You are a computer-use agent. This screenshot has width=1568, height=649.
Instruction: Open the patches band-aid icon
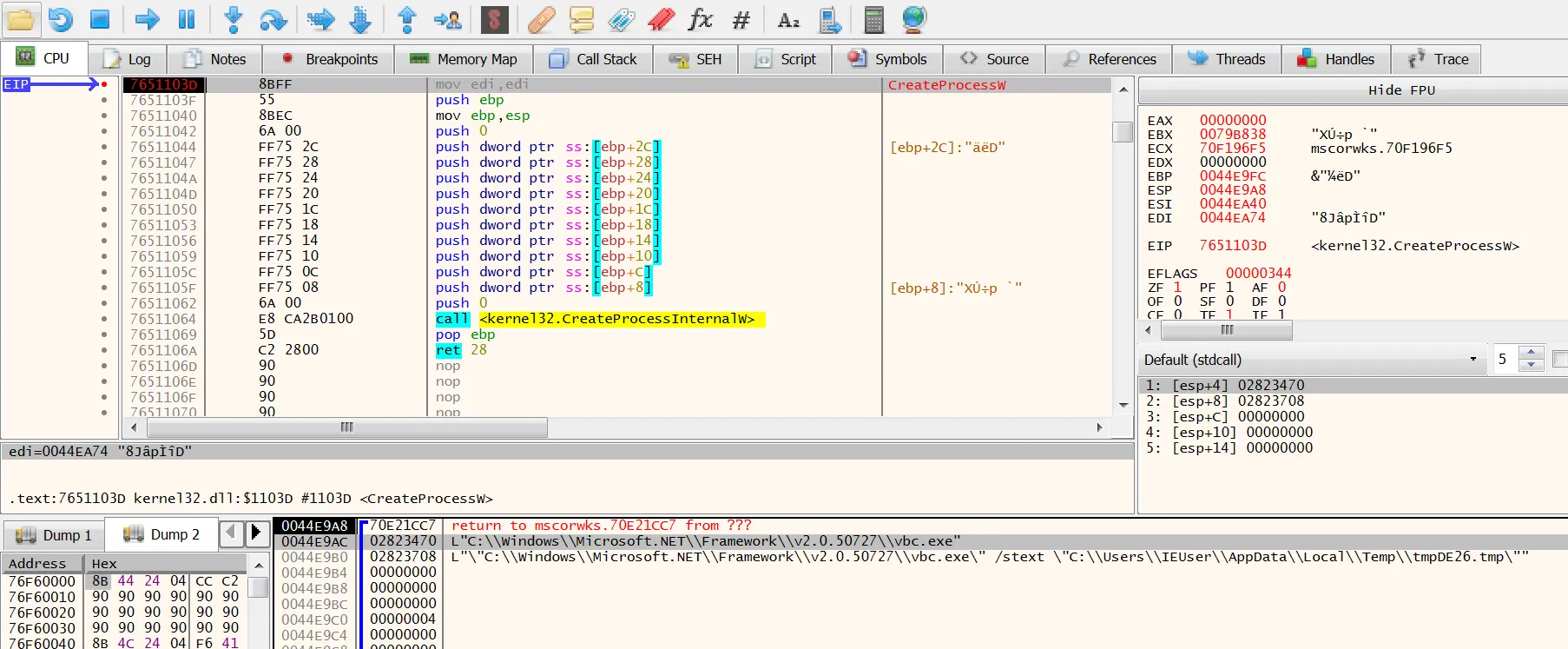pos(541,18)
